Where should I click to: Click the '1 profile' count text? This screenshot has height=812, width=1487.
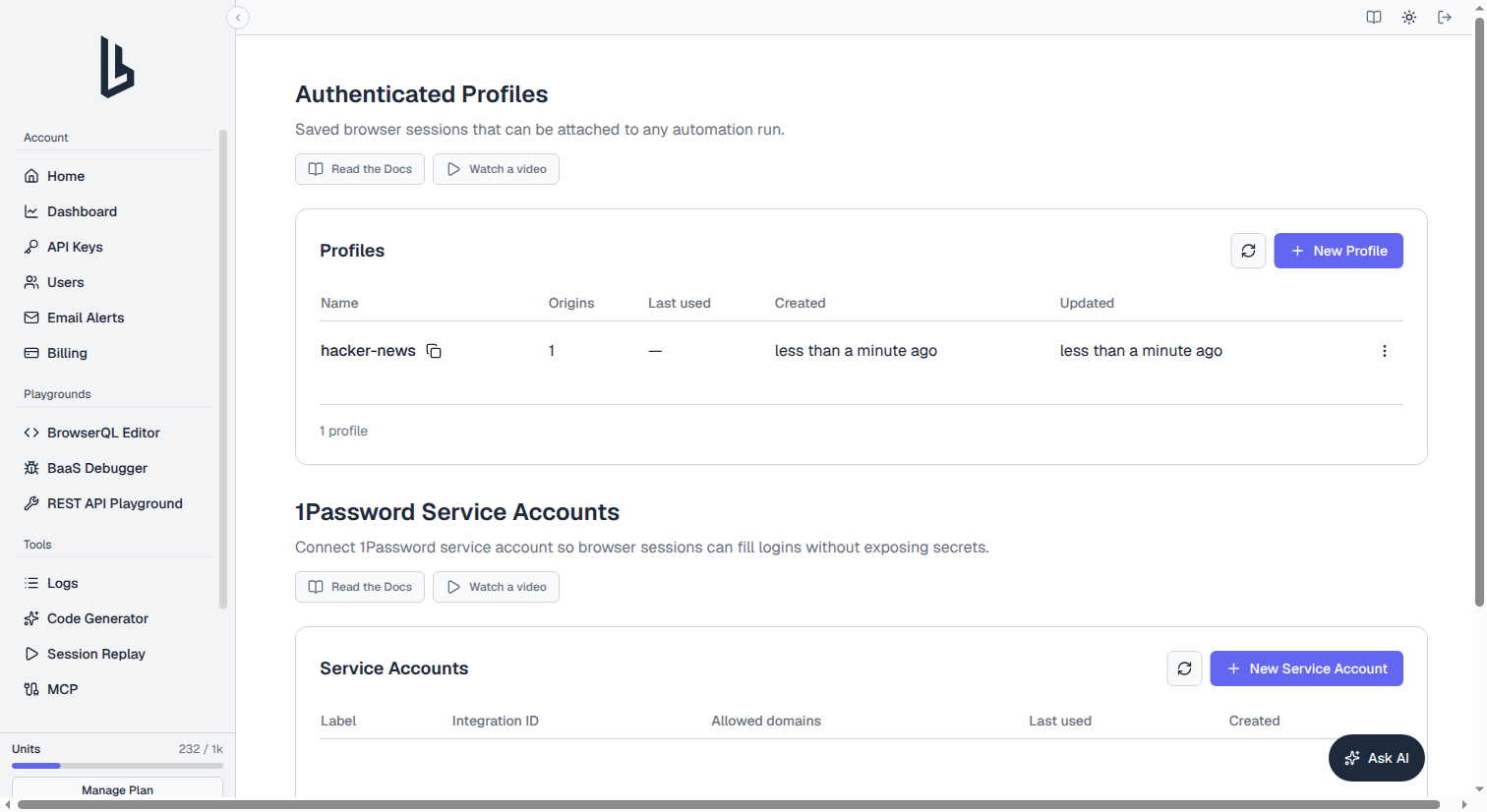(x=343, y=431)
